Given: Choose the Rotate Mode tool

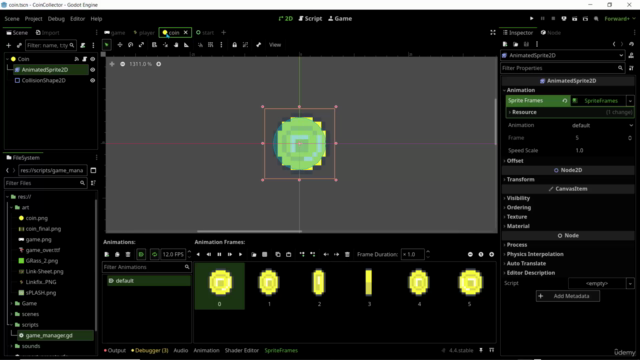Looking at the screenshot, I should tap(131, 45).
